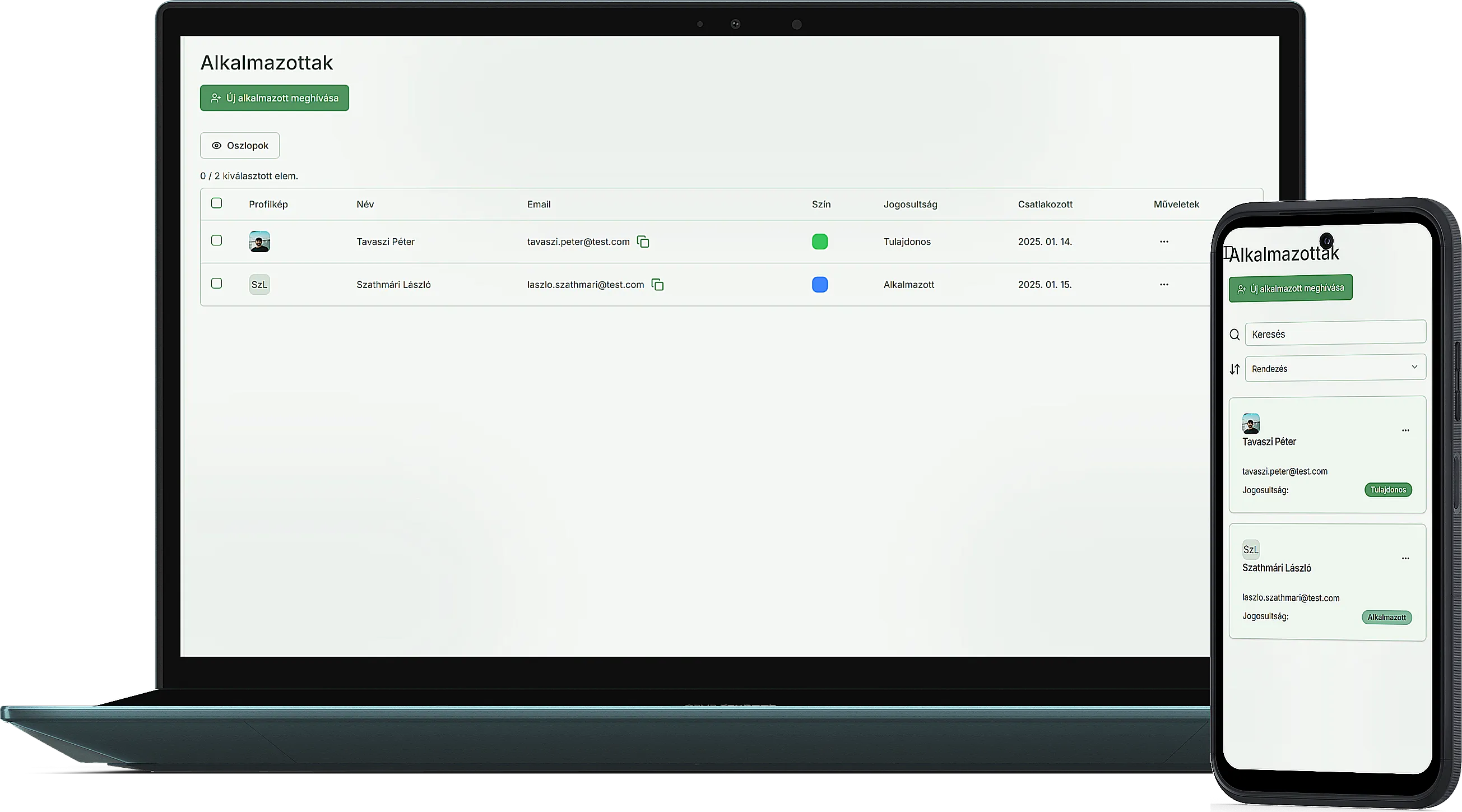Click the chevron in Rendezés select

[1414, 367]
